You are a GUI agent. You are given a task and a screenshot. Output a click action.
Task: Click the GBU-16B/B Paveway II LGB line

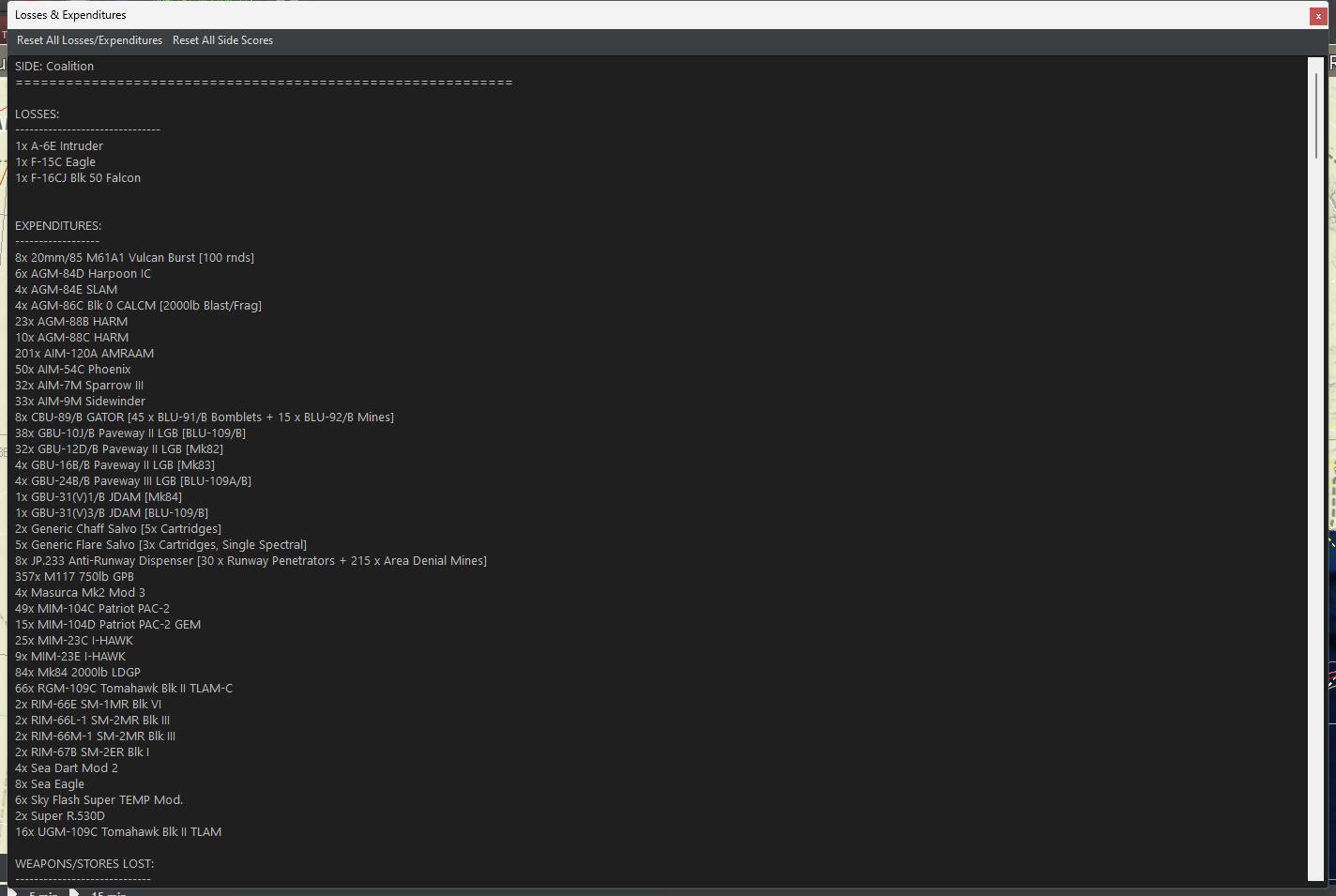pyautogui.click(x=114, y=465)
